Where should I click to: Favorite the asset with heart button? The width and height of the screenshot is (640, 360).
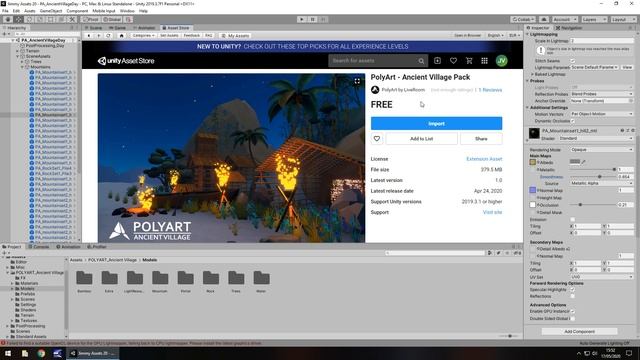377,139
